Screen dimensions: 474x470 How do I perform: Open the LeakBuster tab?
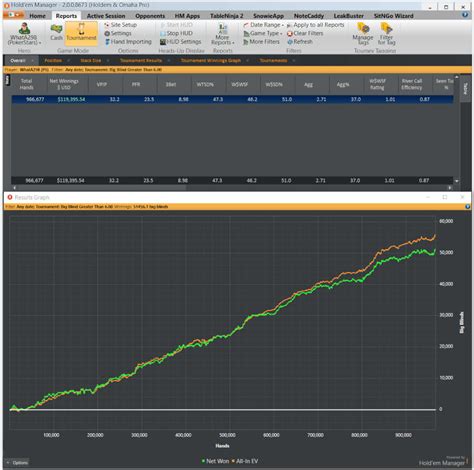[x=348, y=16]
